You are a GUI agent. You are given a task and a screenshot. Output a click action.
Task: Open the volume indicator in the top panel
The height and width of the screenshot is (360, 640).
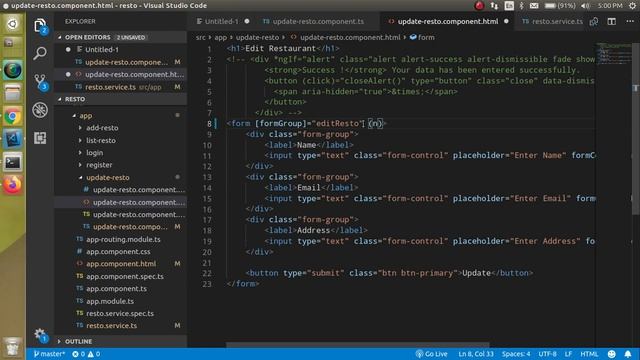coord(585,6)
